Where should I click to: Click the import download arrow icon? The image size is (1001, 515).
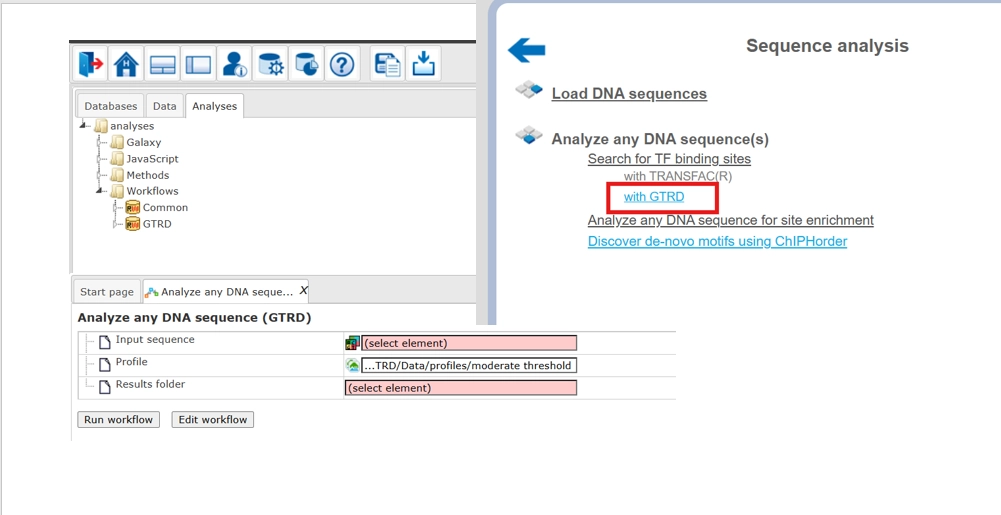(x=423, y=64)
